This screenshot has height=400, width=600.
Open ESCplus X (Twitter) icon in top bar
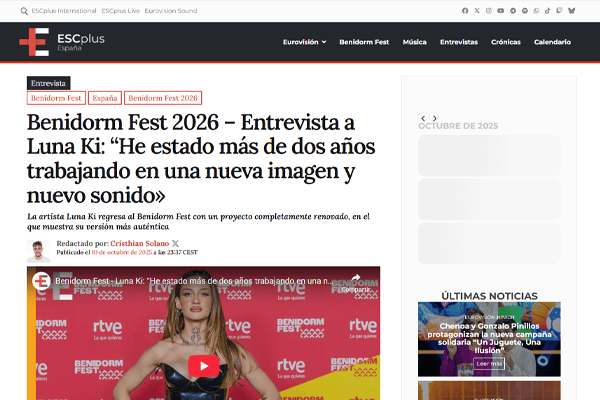[477, 11]
